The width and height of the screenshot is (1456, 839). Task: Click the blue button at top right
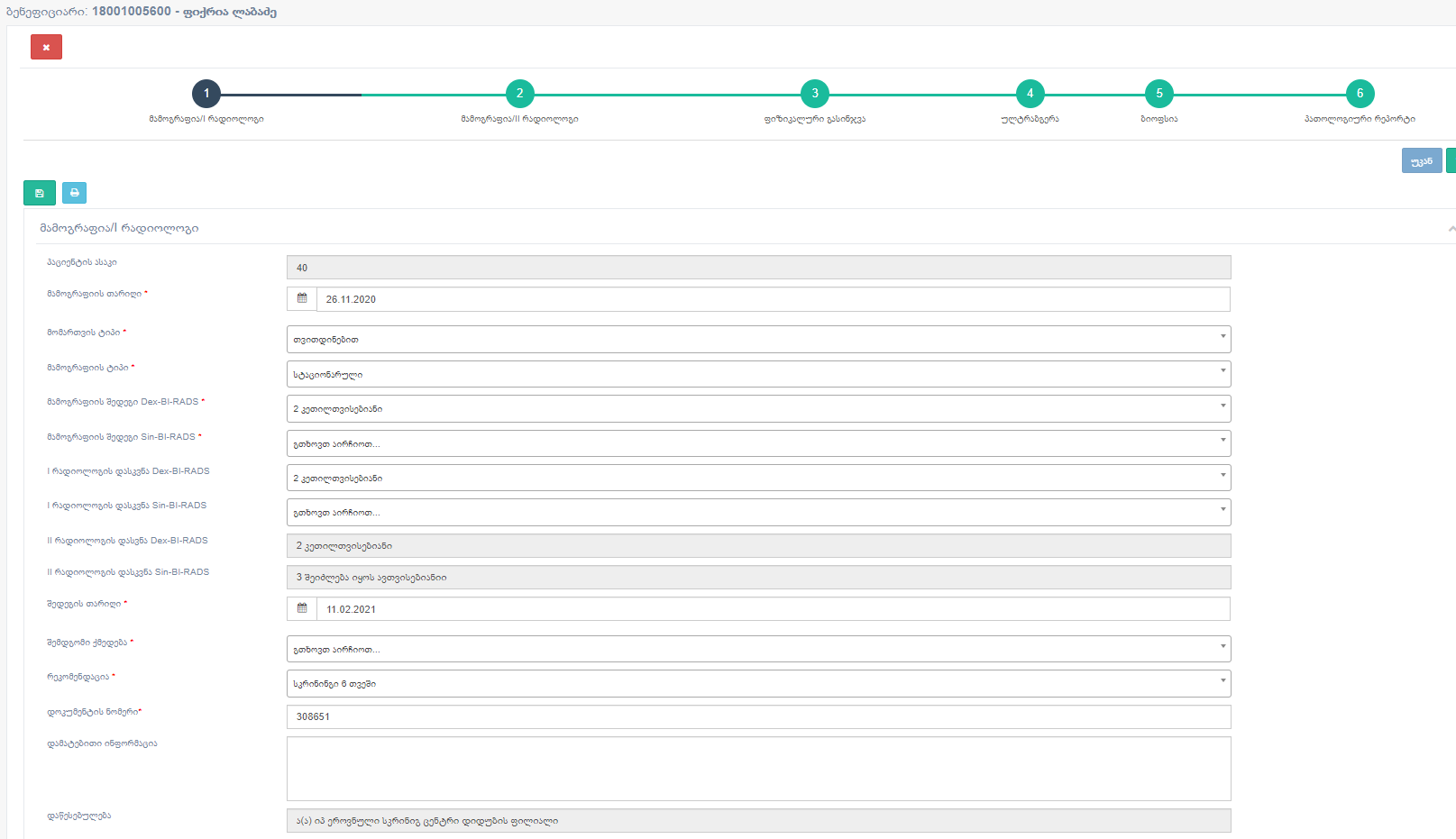pos(1421,161)
